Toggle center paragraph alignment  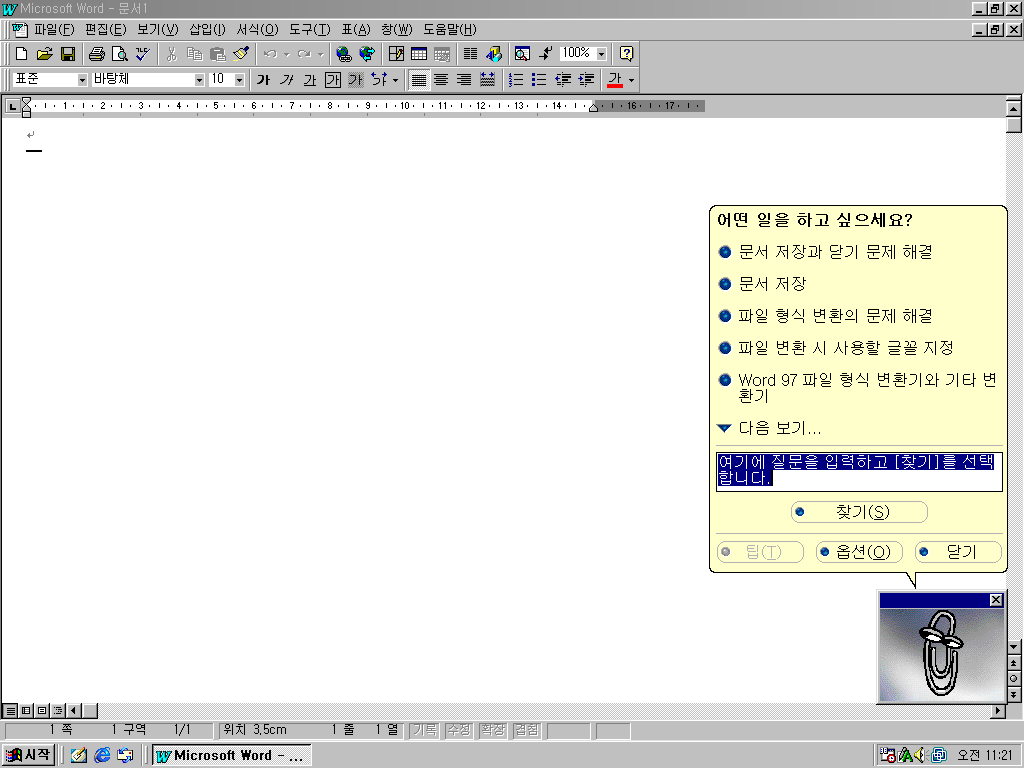click(x=441, y=80)
